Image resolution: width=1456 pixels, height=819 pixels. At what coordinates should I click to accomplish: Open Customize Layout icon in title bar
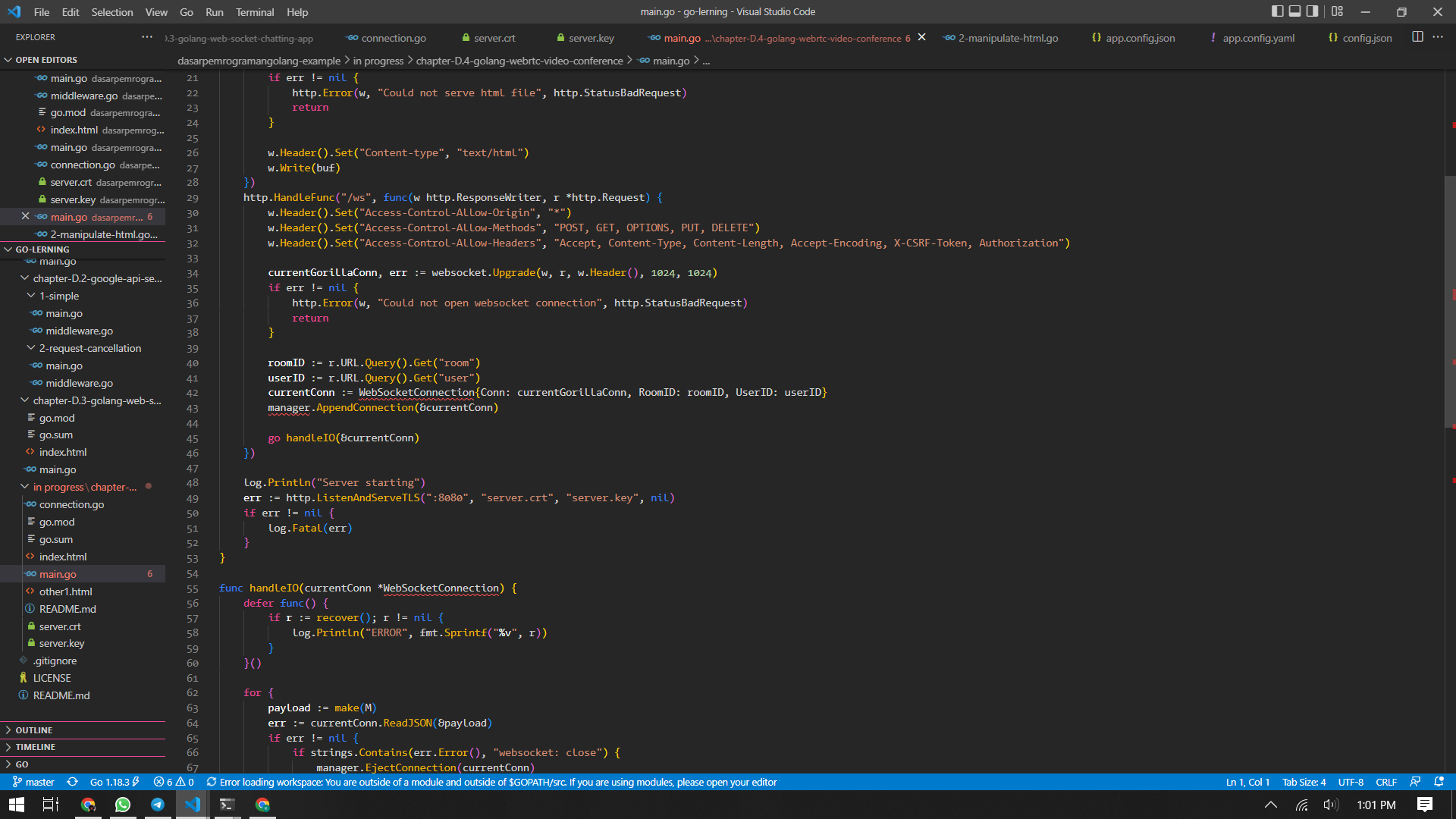1337,11
